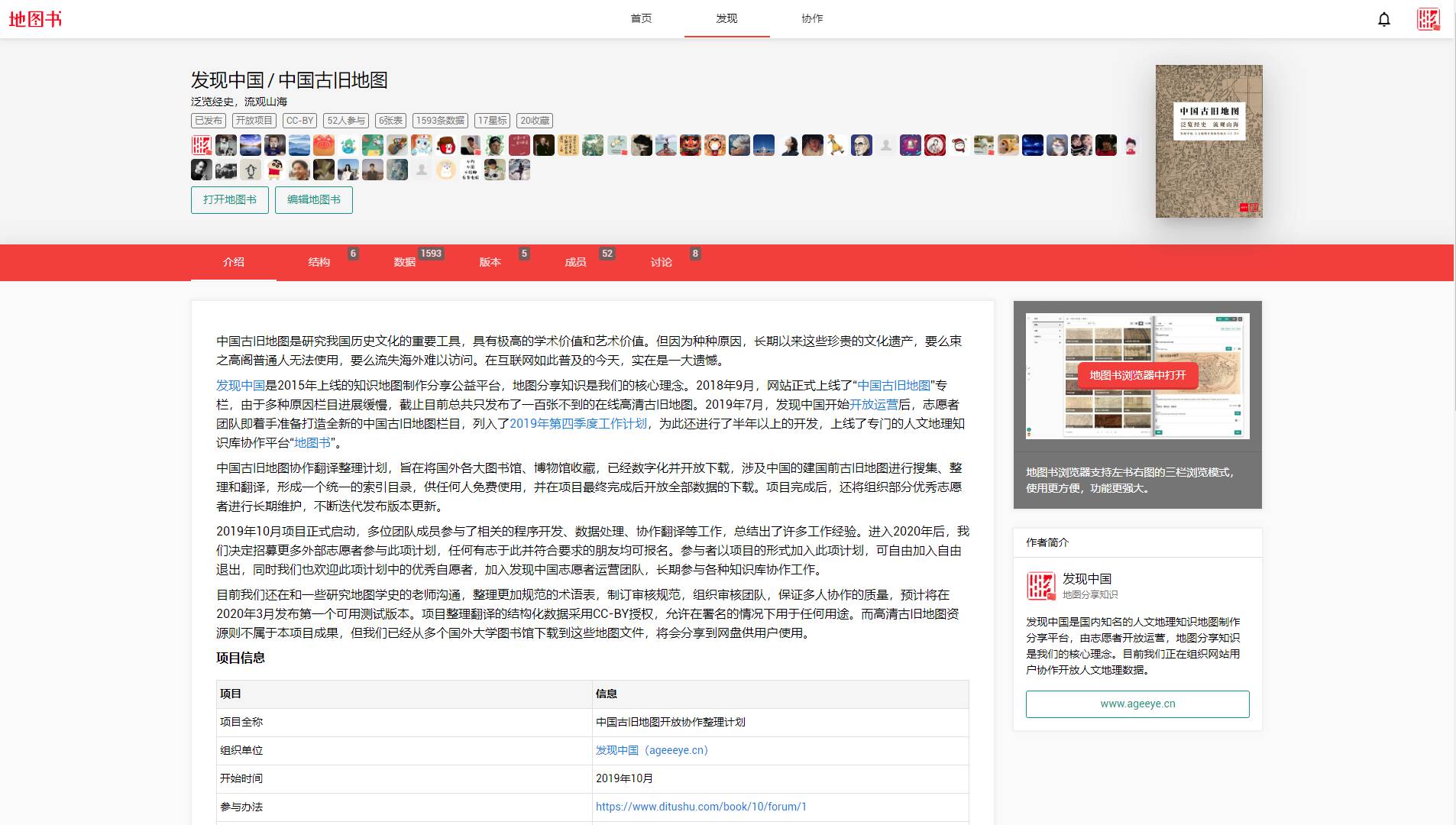This screenshot has width=1456, height=825.
Task: Click the 发现中国 author logo icon
Action: [1040, 586]
